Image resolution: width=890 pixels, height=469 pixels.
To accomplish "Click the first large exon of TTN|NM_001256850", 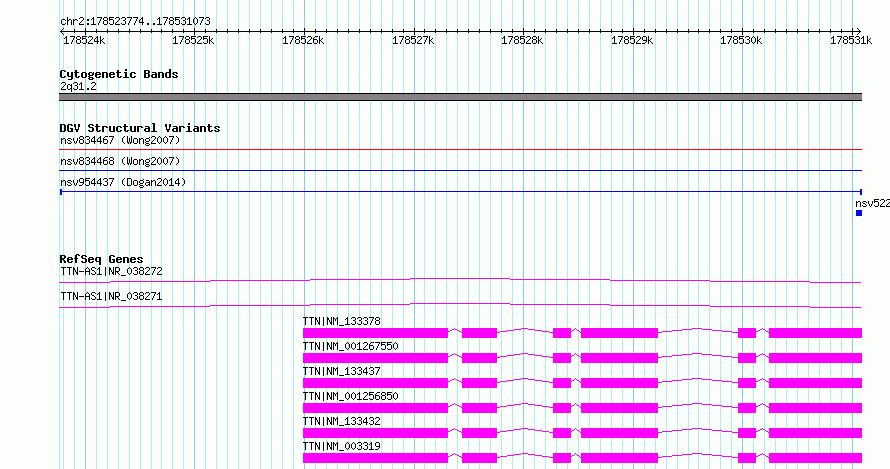I will pyautogui.click(x=375, y=408).
